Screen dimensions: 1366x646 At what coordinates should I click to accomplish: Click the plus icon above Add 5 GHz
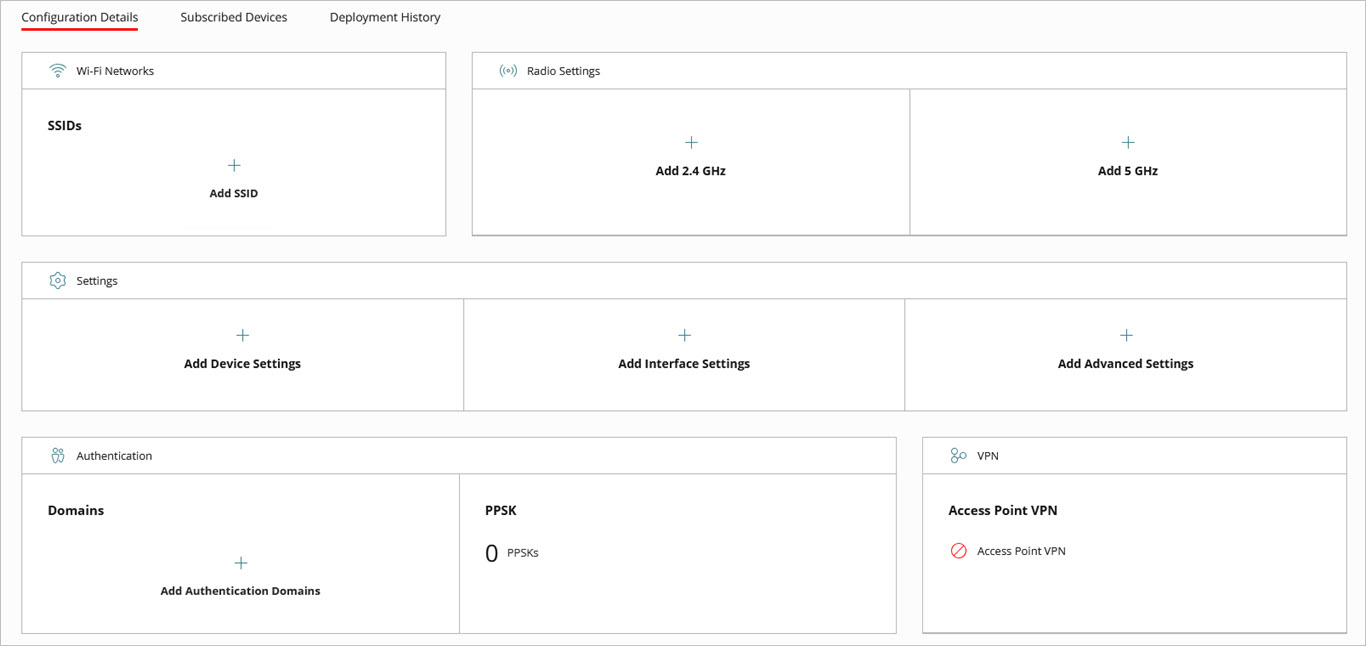1128,142
